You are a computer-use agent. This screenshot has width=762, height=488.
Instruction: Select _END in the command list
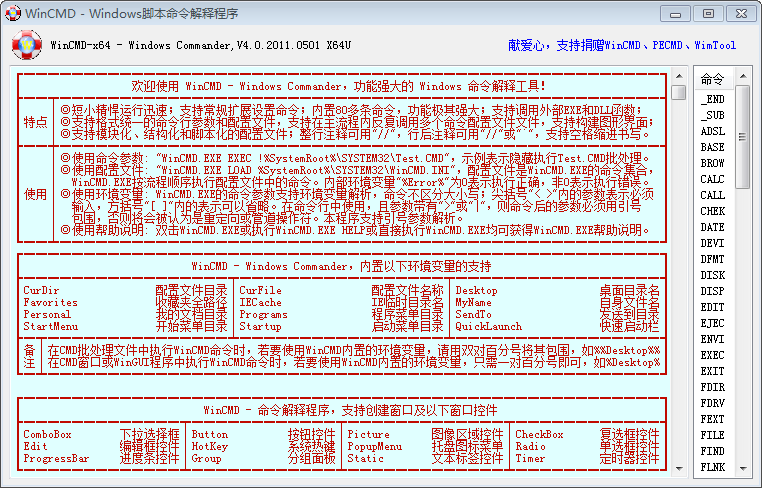click(x=712, y=100)
